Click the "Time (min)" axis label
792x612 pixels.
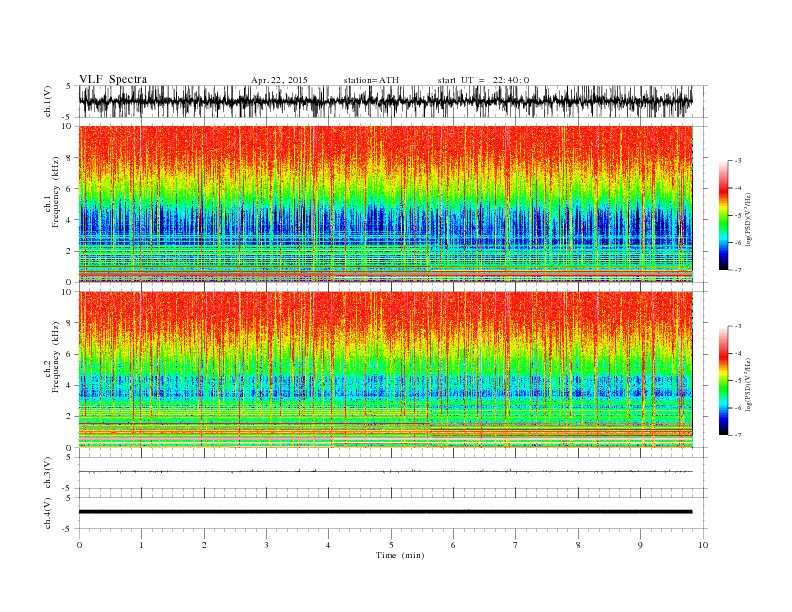click(400, 555)
